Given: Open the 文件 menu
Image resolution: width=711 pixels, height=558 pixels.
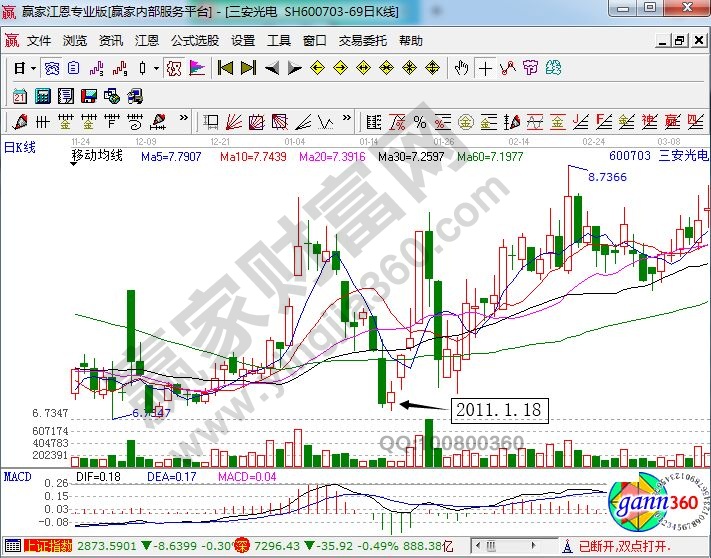Looking at the screenshot, I should [x=38, y=41].
